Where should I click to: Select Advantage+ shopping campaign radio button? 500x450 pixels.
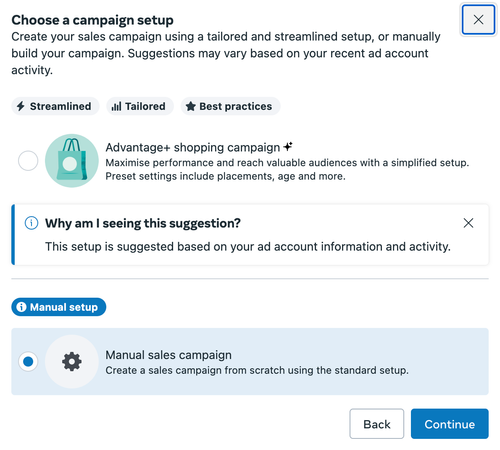(28, 161)
